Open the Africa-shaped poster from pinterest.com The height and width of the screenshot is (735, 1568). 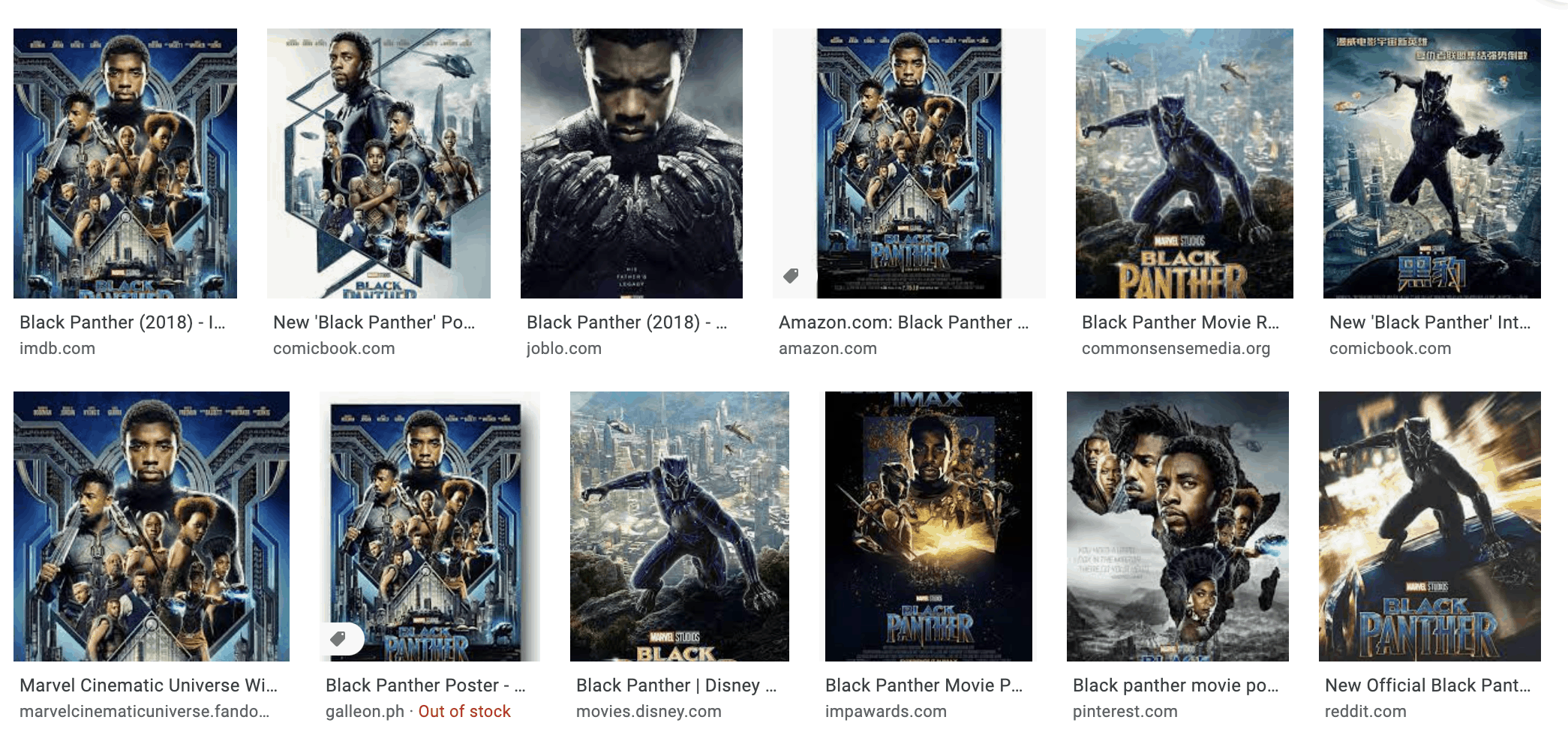tap(1178, 526)
